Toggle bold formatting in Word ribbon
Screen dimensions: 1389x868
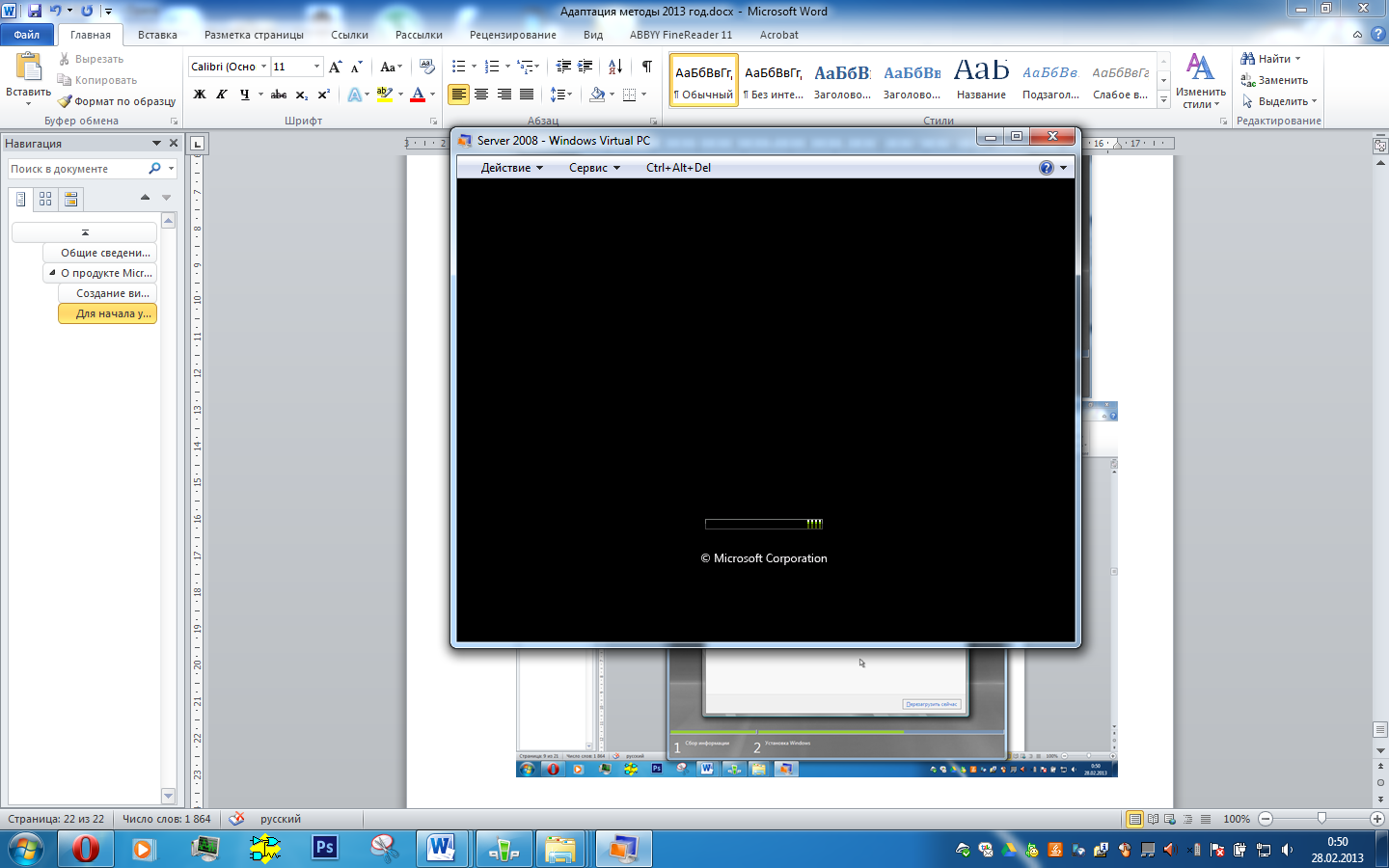pos(200,95)
